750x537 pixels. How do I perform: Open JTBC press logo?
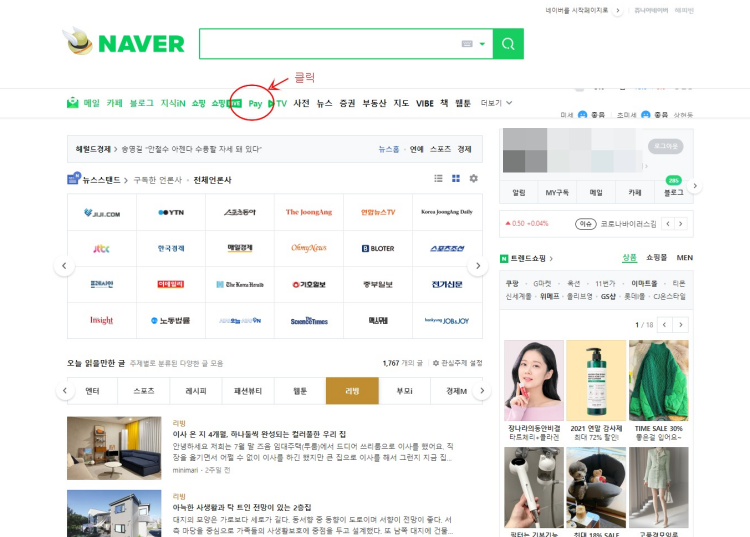click(101, 248)
